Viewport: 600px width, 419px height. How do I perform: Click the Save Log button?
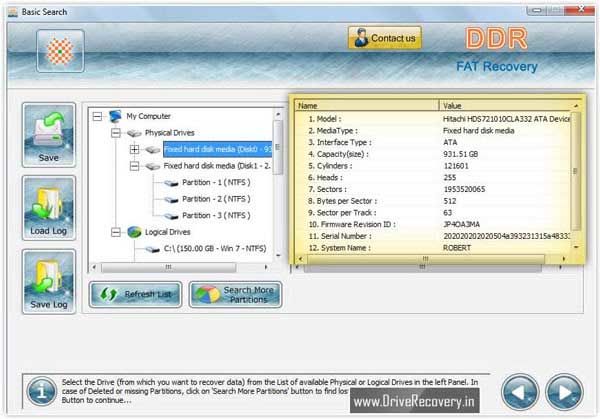pos(49,281)
